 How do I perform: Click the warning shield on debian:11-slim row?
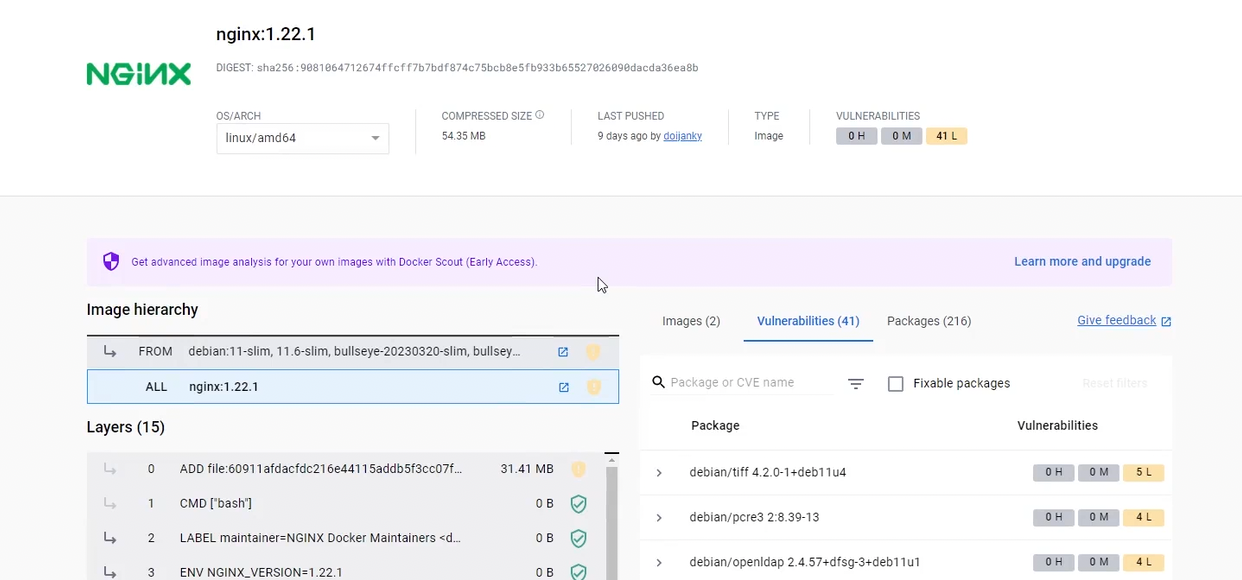pyautogui.click(x=593, y=352)
